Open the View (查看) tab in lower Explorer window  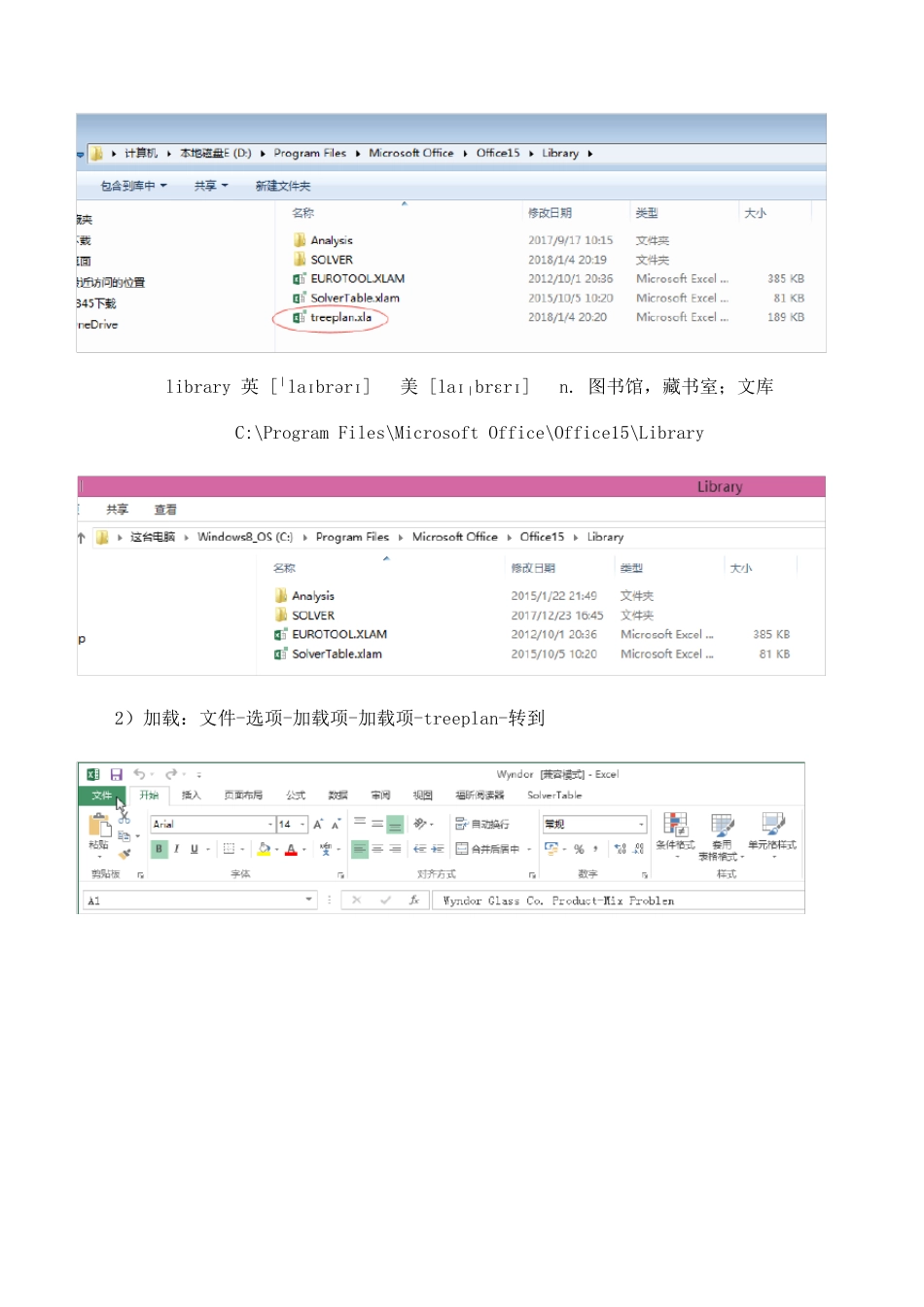(x=165, y=510)
